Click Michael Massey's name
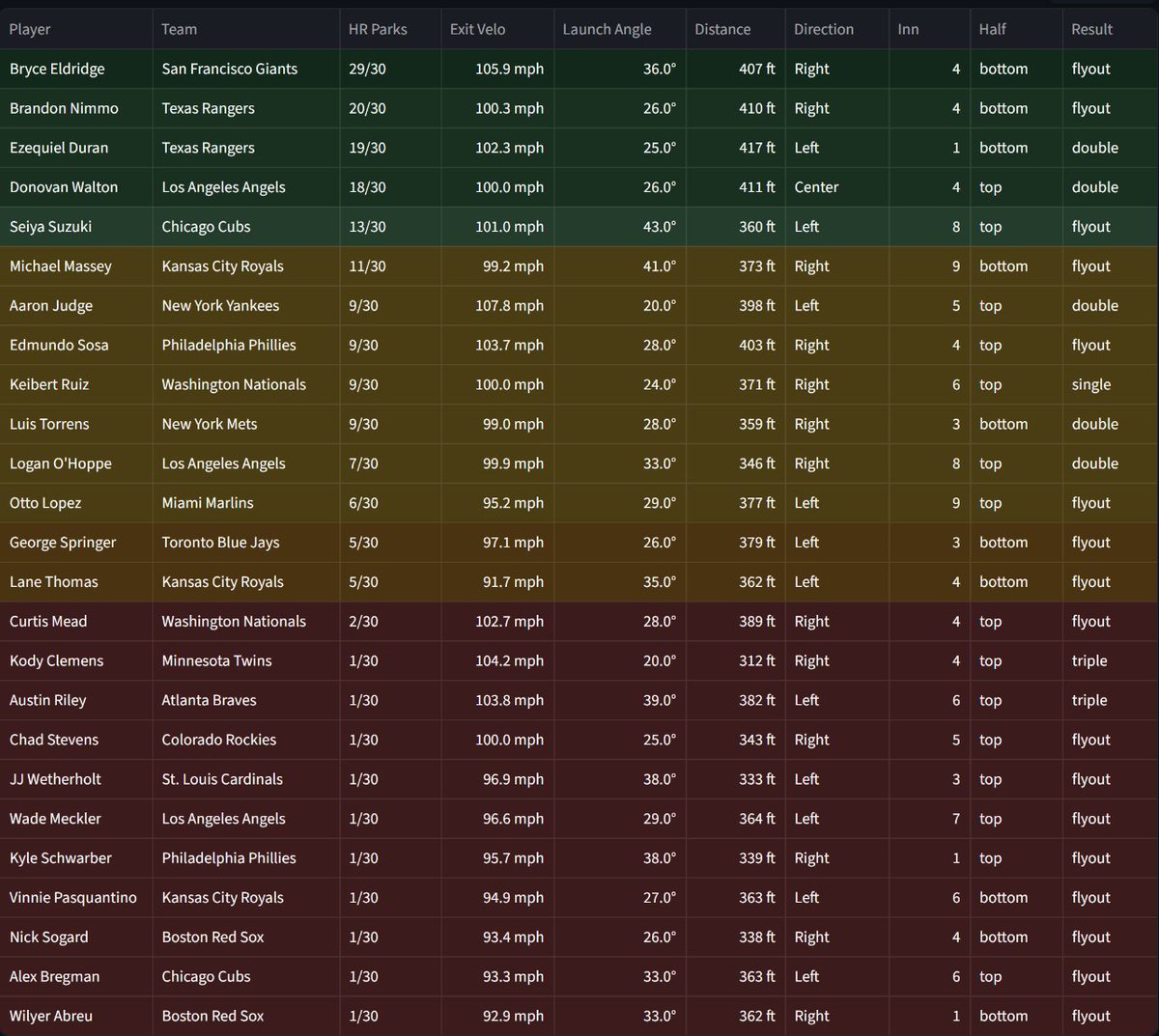 [61, 266]
